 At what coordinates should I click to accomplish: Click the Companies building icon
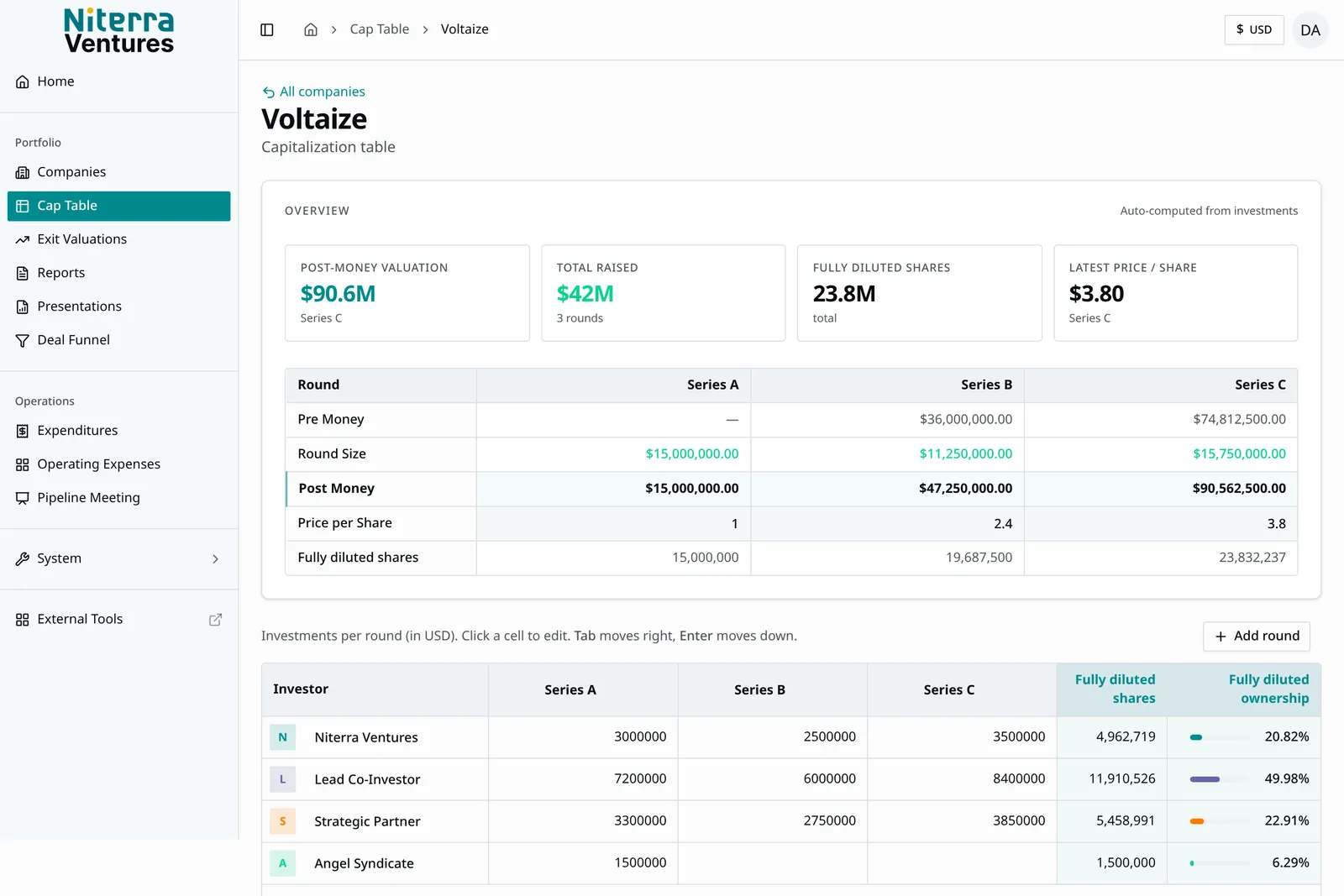(x=23, y=172)
